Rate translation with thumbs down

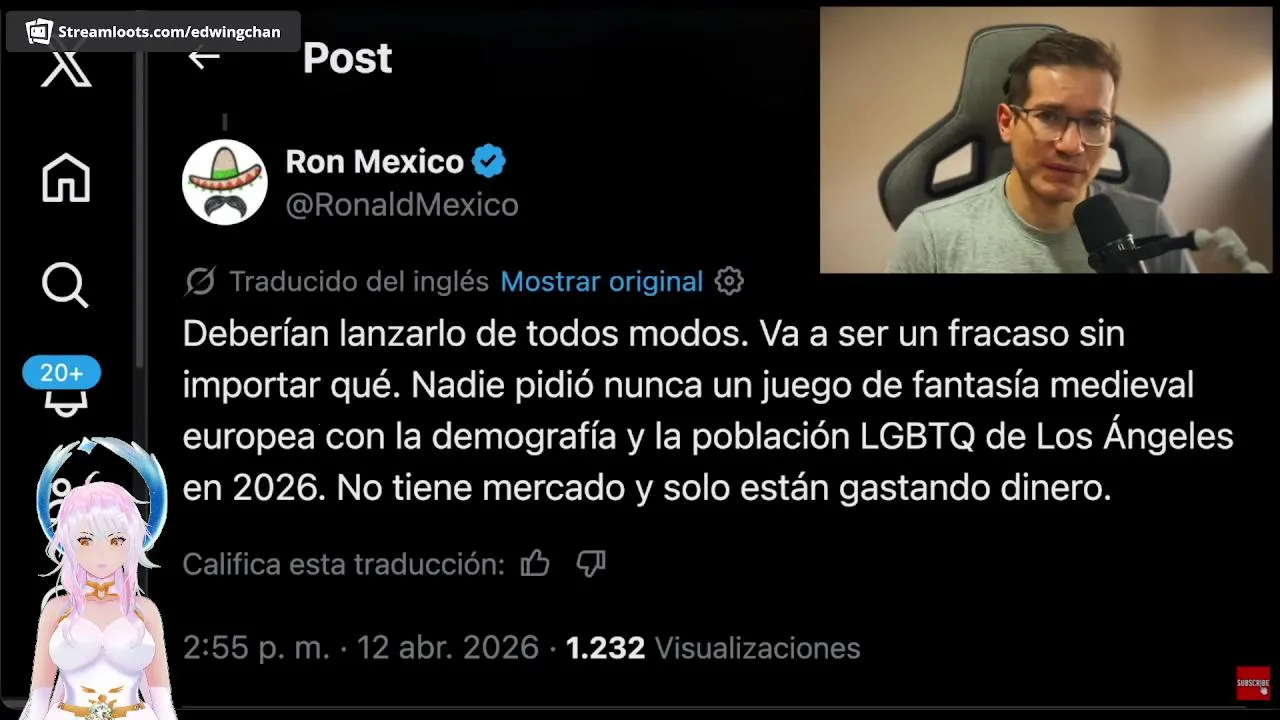click(591, 564)
